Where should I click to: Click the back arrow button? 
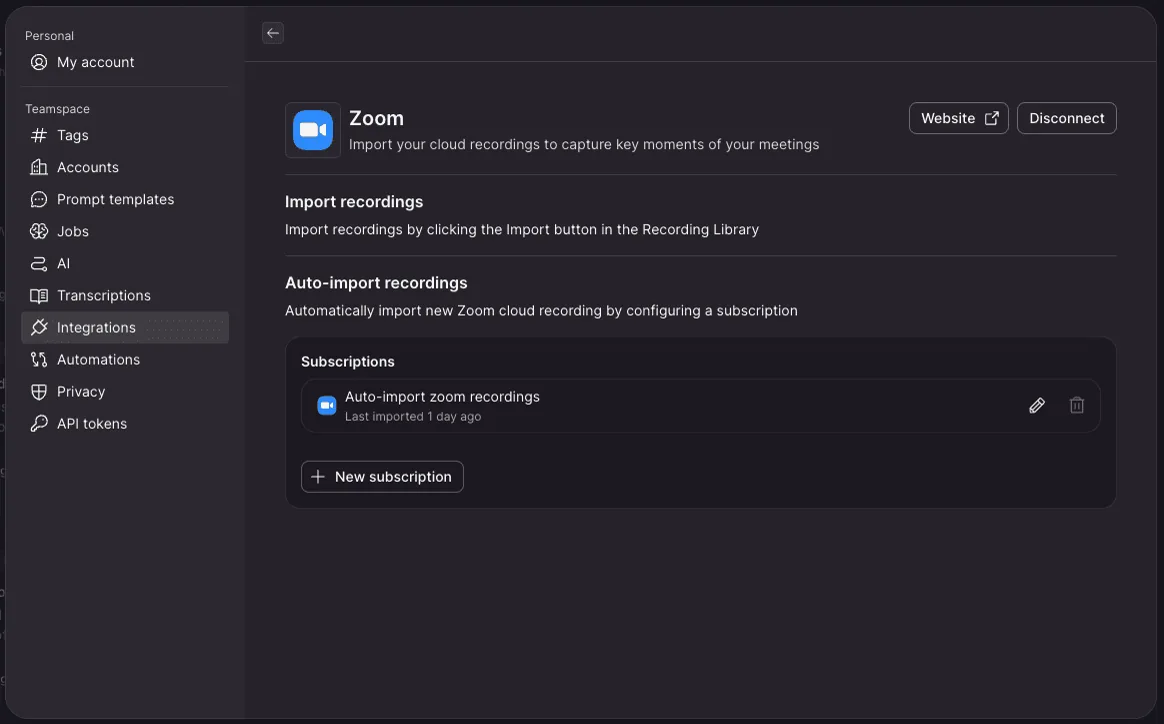(x=272, y=33)
